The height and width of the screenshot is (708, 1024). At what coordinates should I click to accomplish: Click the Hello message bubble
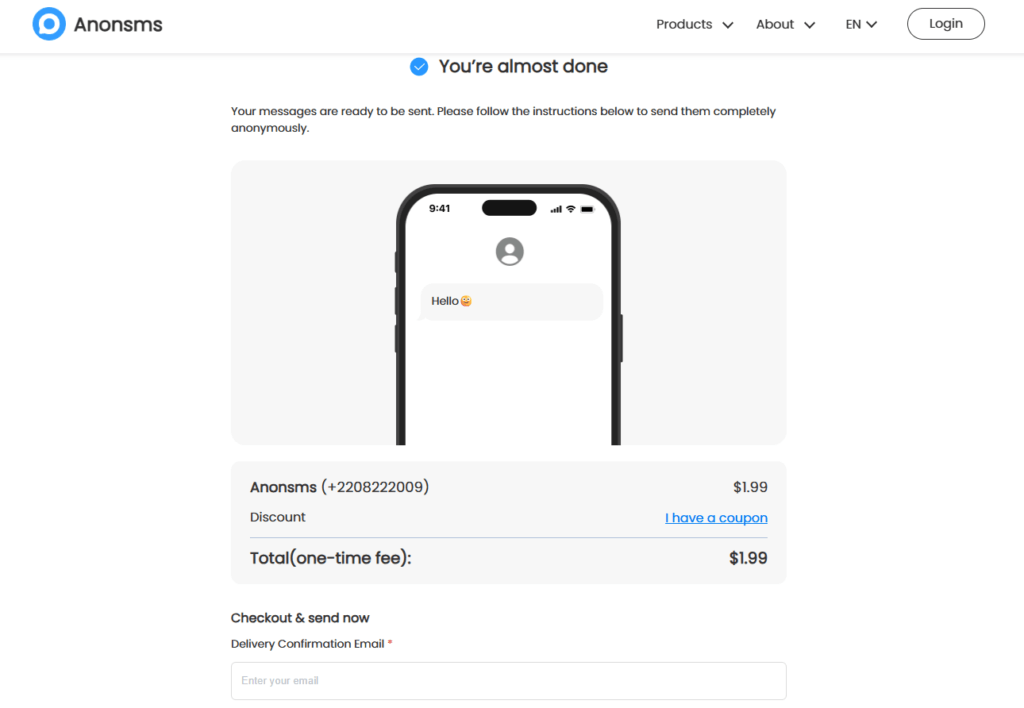510,301
